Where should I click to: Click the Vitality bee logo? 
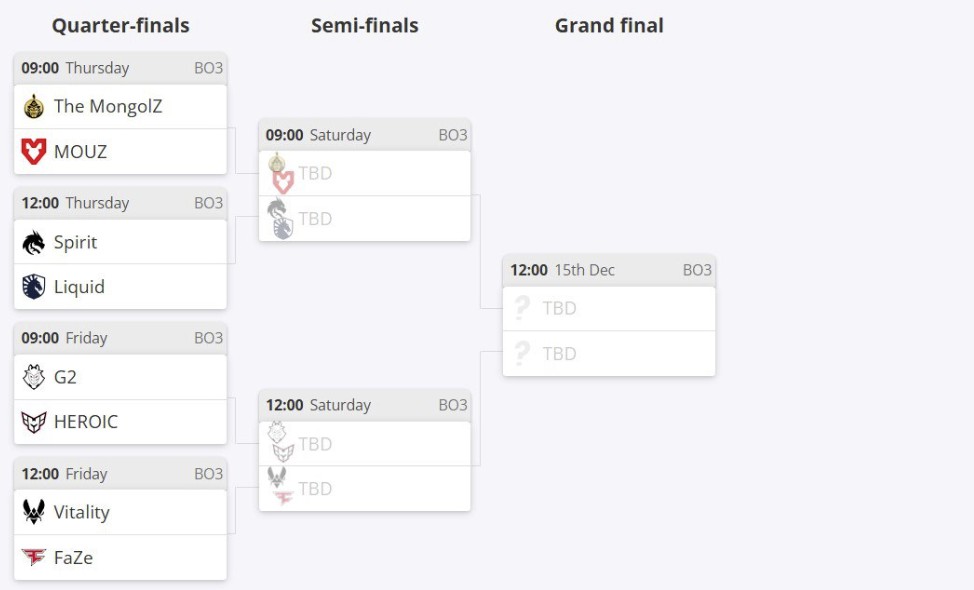tap(34, 512)
